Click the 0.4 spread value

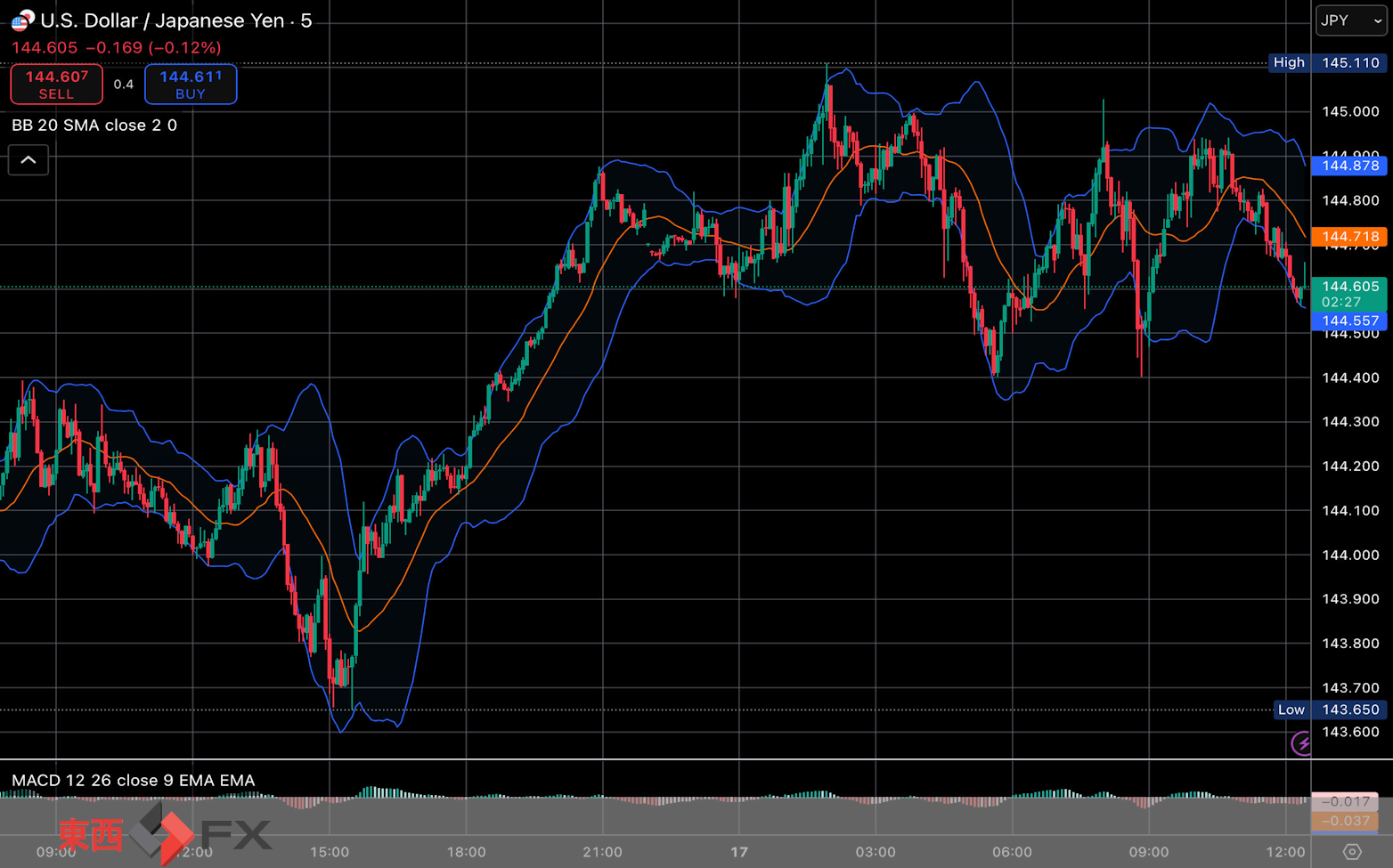[124, 85]
